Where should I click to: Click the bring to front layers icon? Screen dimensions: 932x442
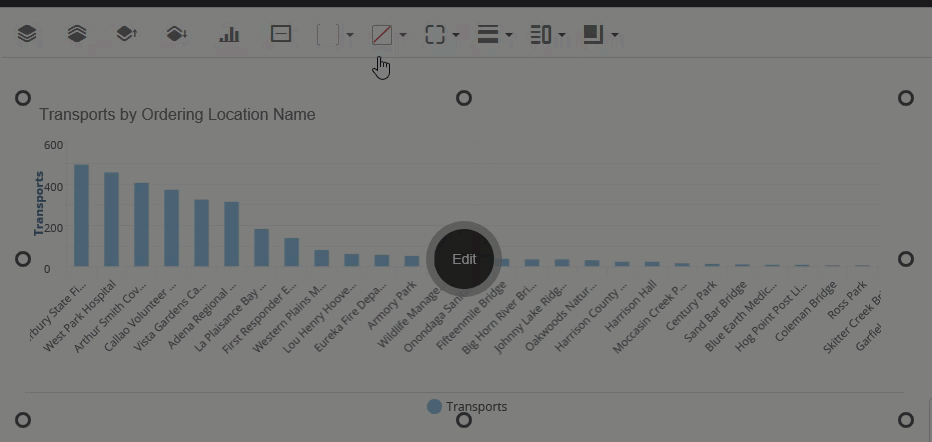pyautogui.click(x=27, y=35)
